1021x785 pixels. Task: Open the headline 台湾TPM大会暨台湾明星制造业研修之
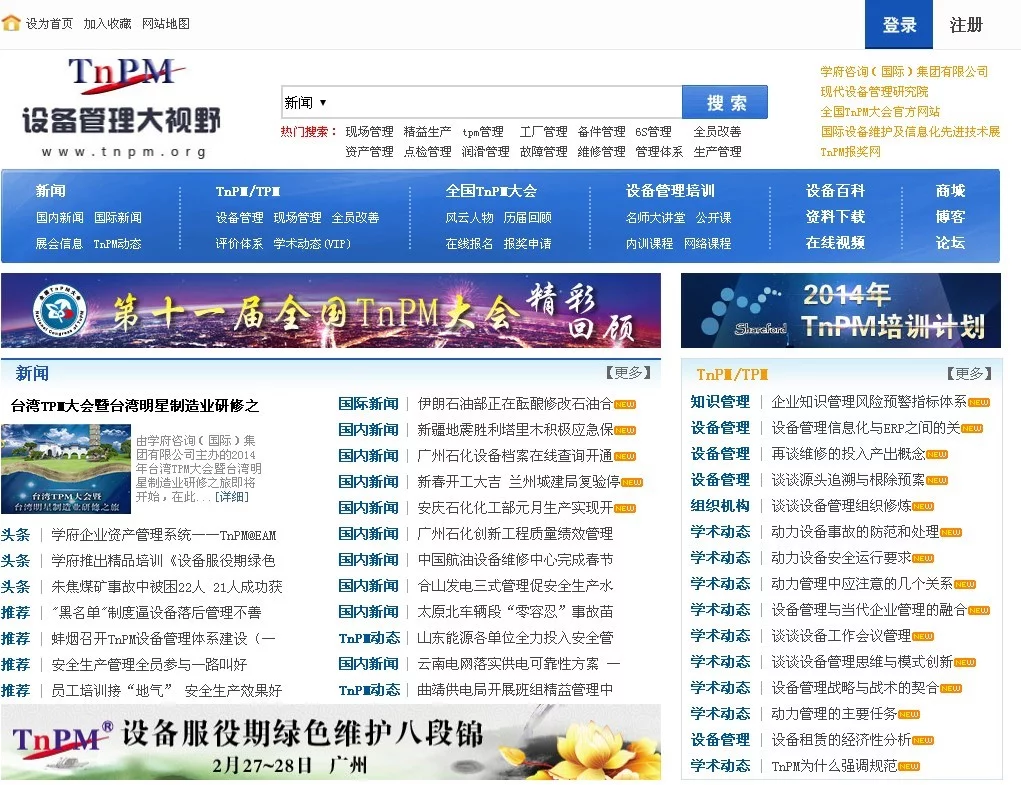click(135, 406)
